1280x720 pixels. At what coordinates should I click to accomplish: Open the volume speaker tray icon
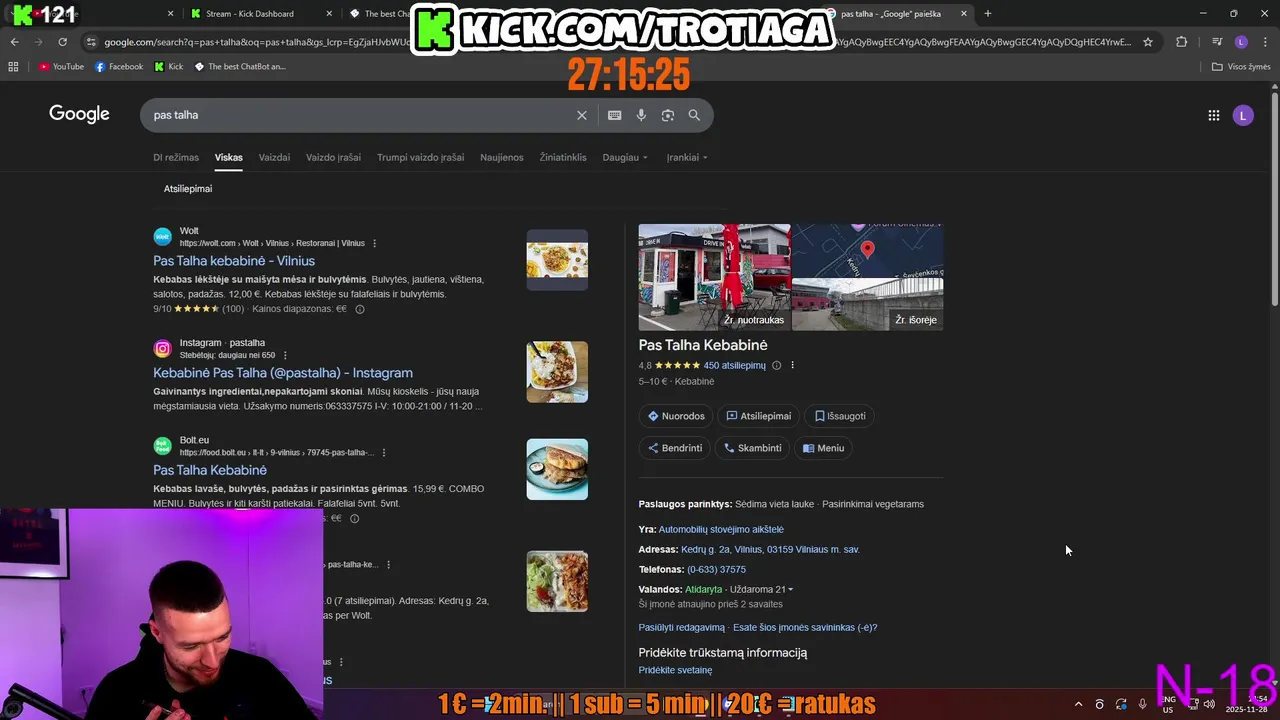click(x=1209, y=704)
